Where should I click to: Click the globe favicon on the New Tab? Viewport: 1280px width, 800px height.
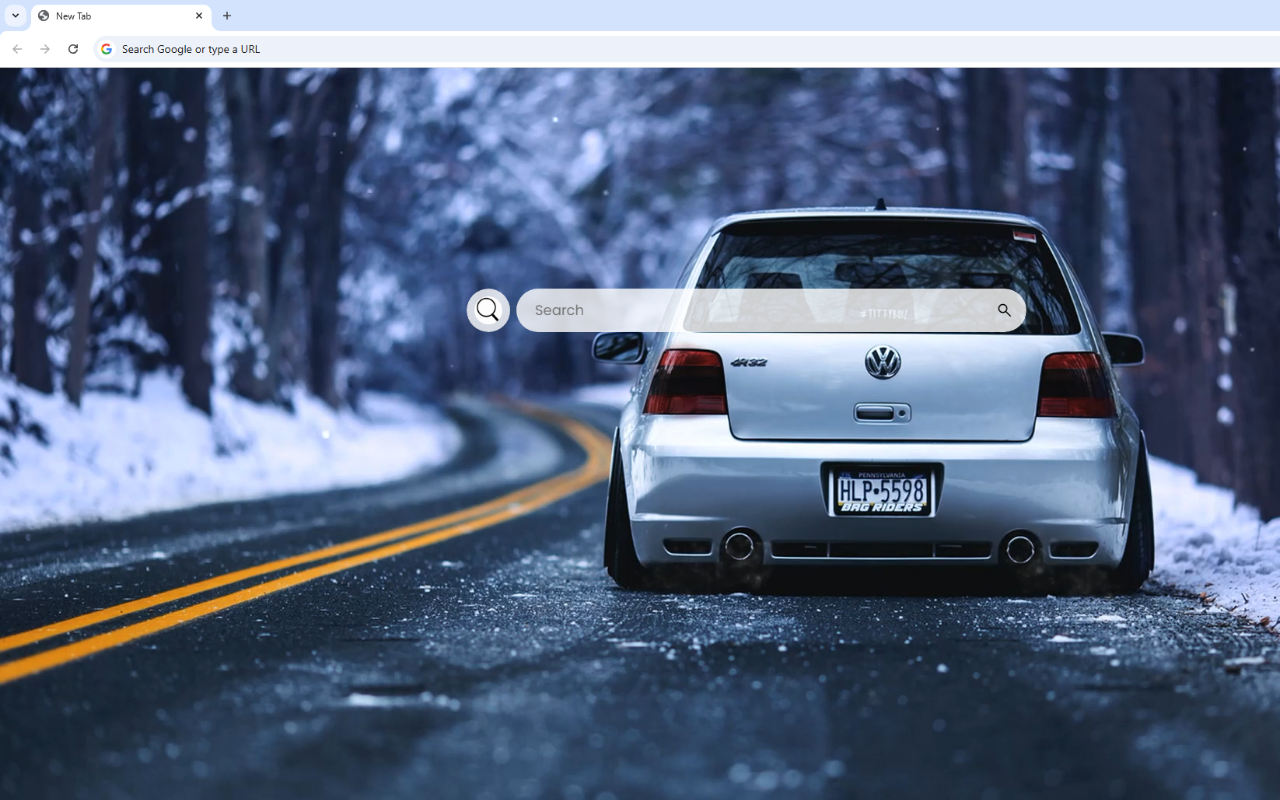pyautogui.click(x=44, y=16)
